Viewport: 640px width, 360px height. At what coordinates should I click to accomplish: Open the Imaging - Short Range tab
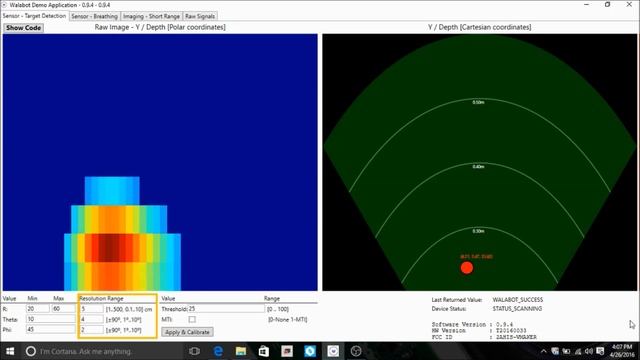coord(151,16)
